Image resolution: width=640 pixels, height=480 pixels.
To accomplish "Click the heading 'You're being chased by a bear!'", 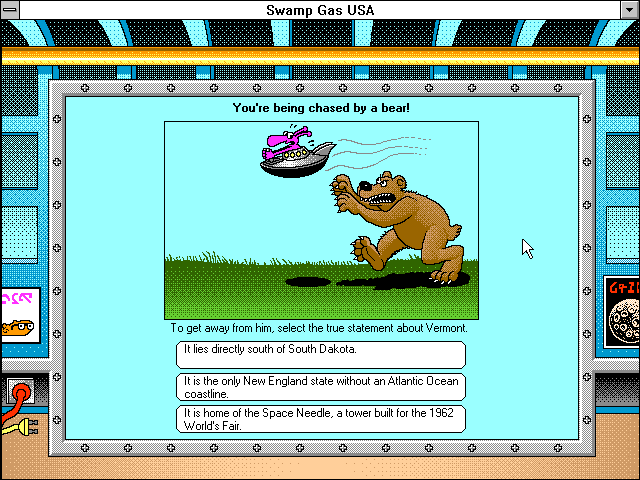I will [x=321, y=108].
